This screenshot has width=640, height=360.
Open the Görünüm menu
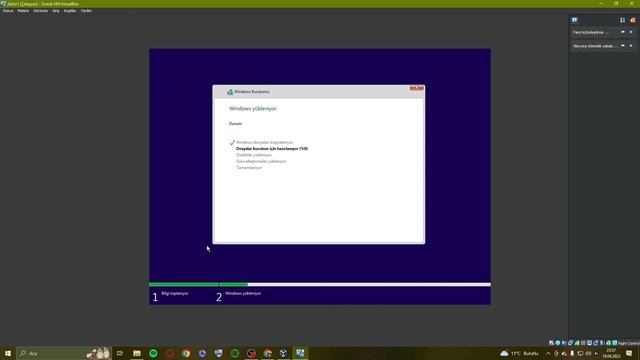[x=40, y=11]
